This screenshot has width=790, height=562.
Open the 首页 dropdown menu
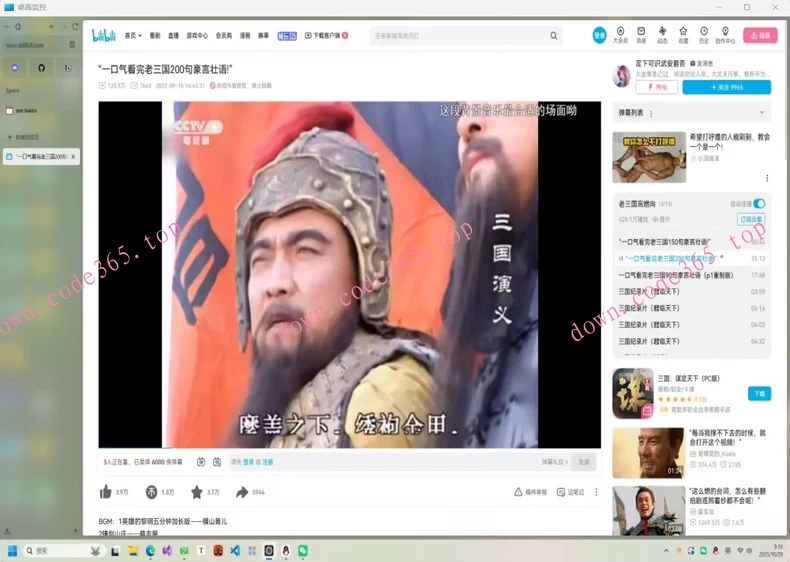click(133, 35)
